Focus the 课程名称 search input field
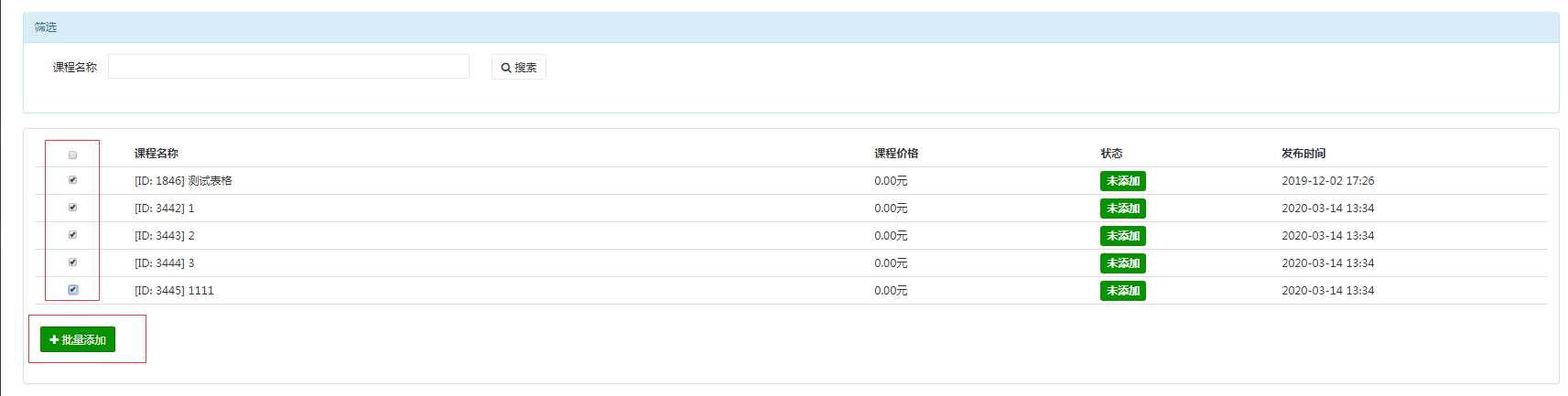Image resolution: width=1568 pixels, height=396 pixels. tap(288, 67)
